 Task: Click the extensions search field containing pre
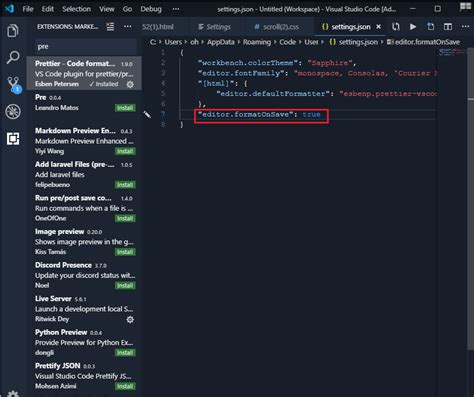86,47
